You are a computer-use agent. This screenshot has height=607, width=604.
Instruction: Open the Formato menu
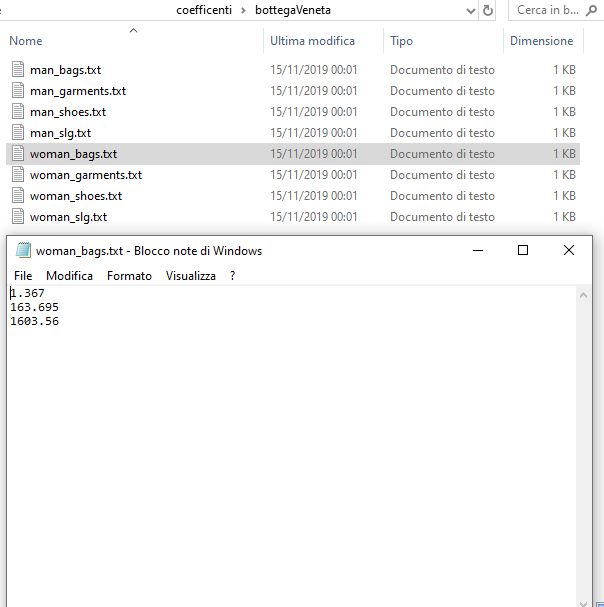(x=129, y=276)
